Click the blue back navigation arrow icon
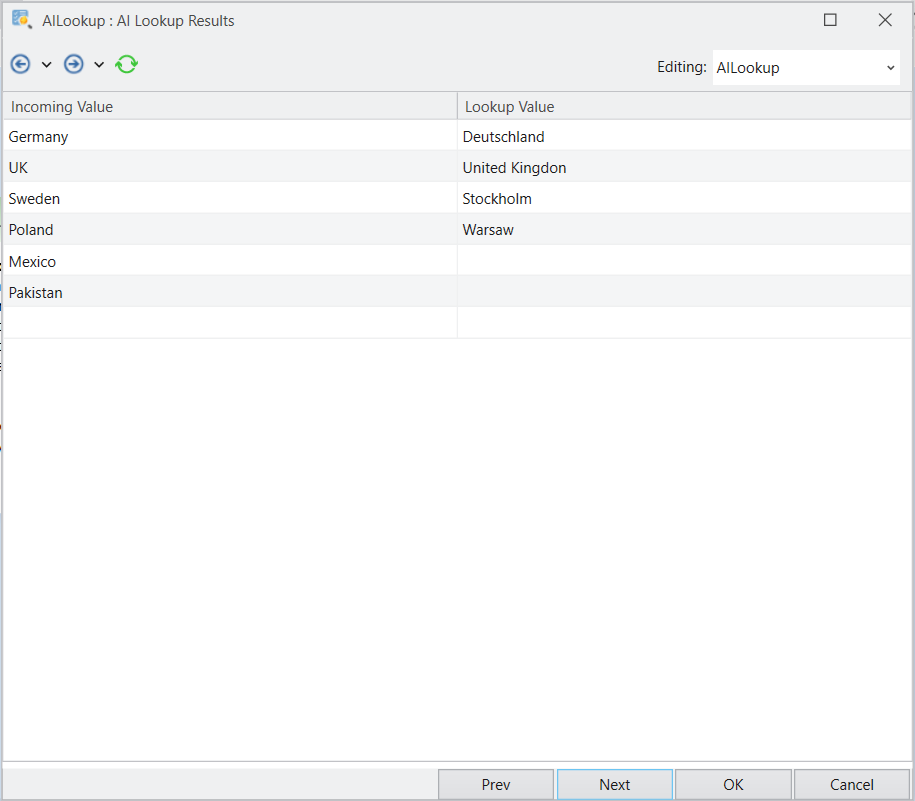 click(20, 64)
